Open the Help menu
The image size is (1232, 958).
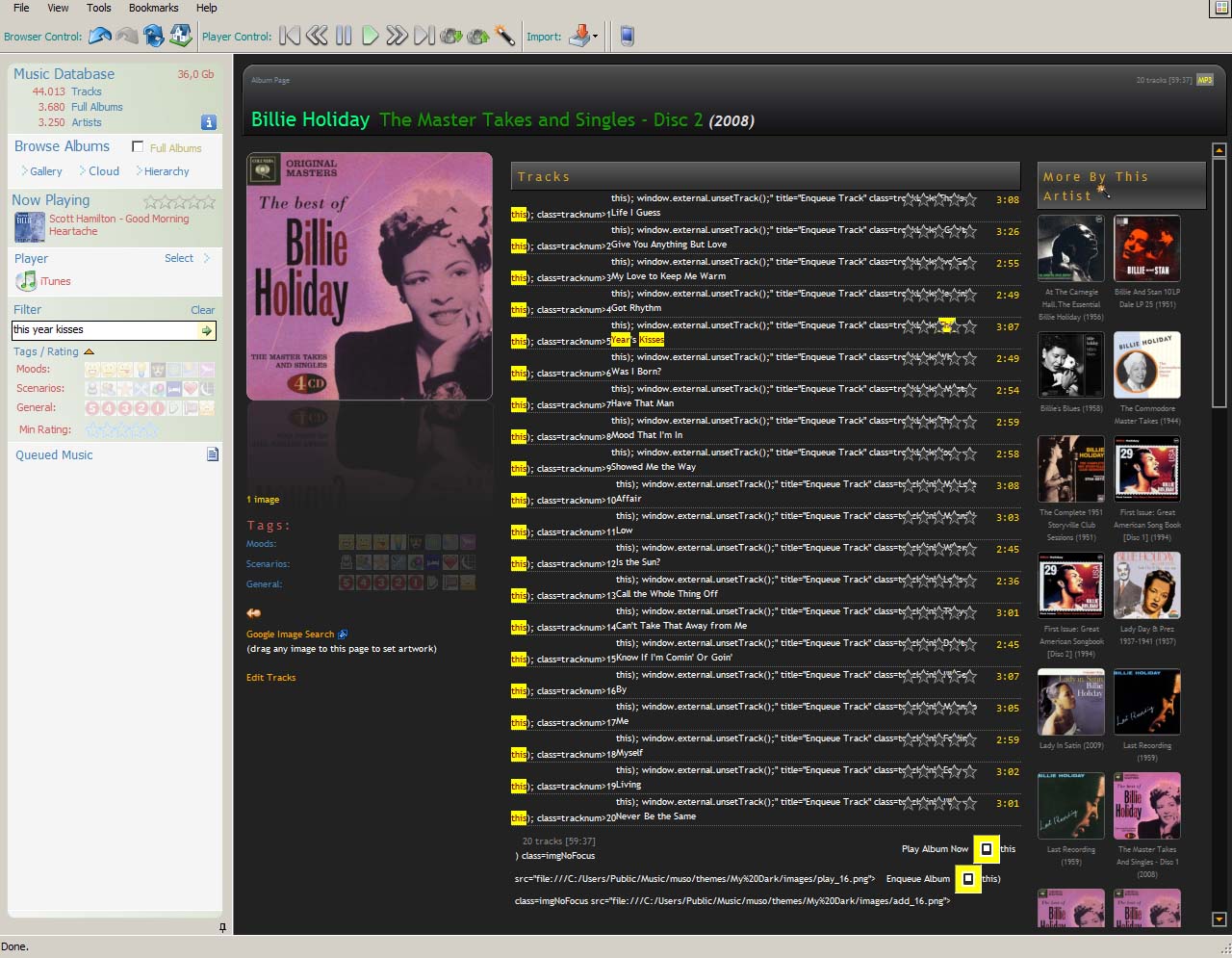coord(207,8)
